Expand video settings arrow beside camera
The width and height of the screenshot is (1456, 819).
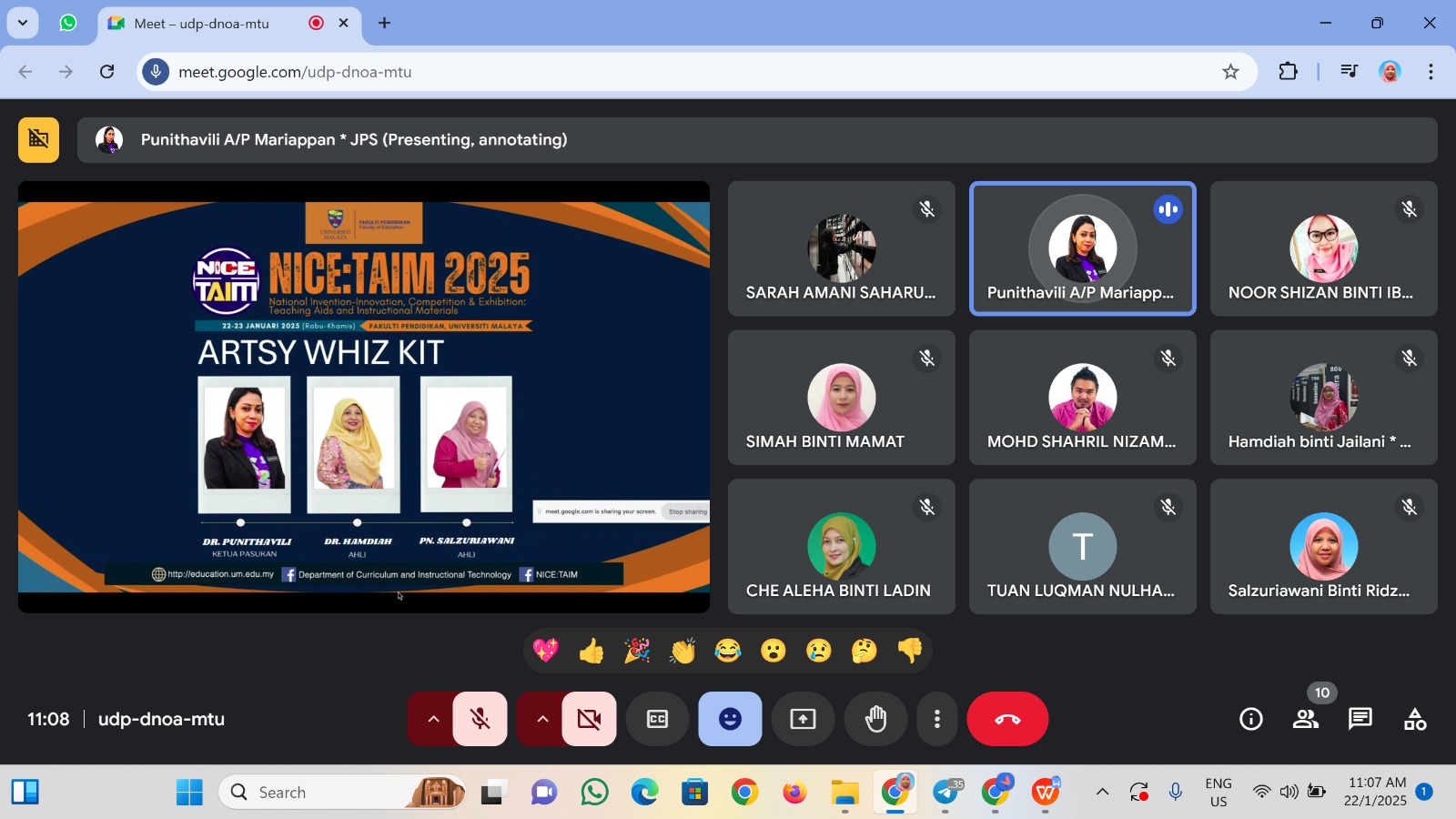(542, 719)
